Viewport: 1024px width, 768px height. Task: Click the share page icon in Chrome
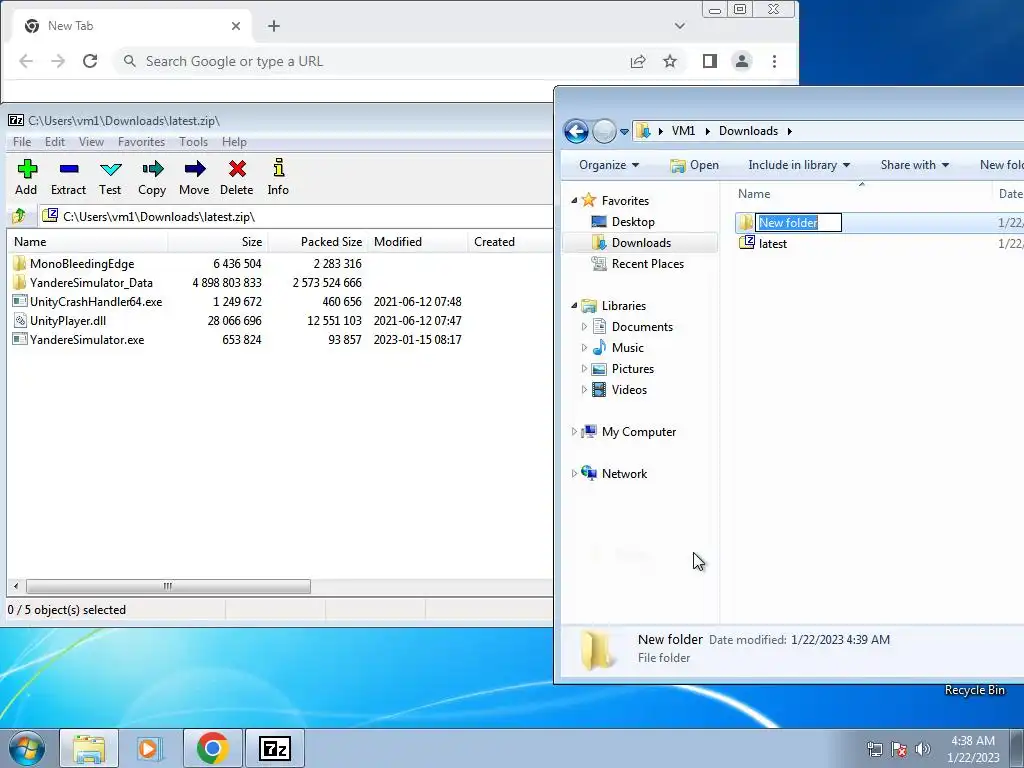(x=638, y=61)
